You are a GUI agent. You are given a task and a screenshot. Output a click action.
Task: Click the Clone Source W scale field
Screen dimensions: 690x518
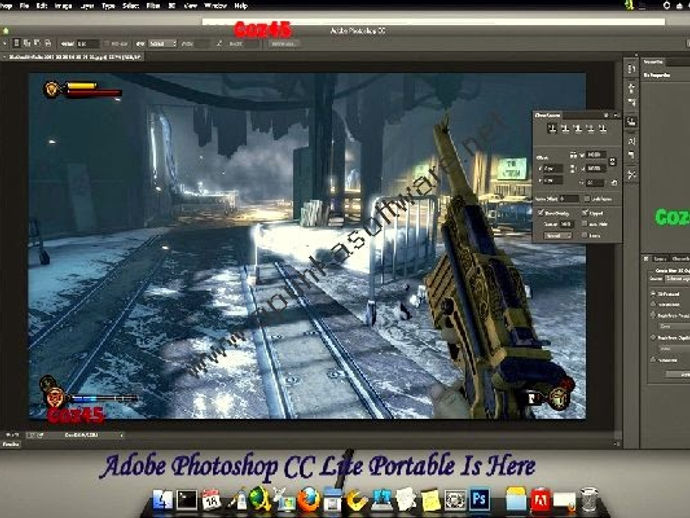596,154
